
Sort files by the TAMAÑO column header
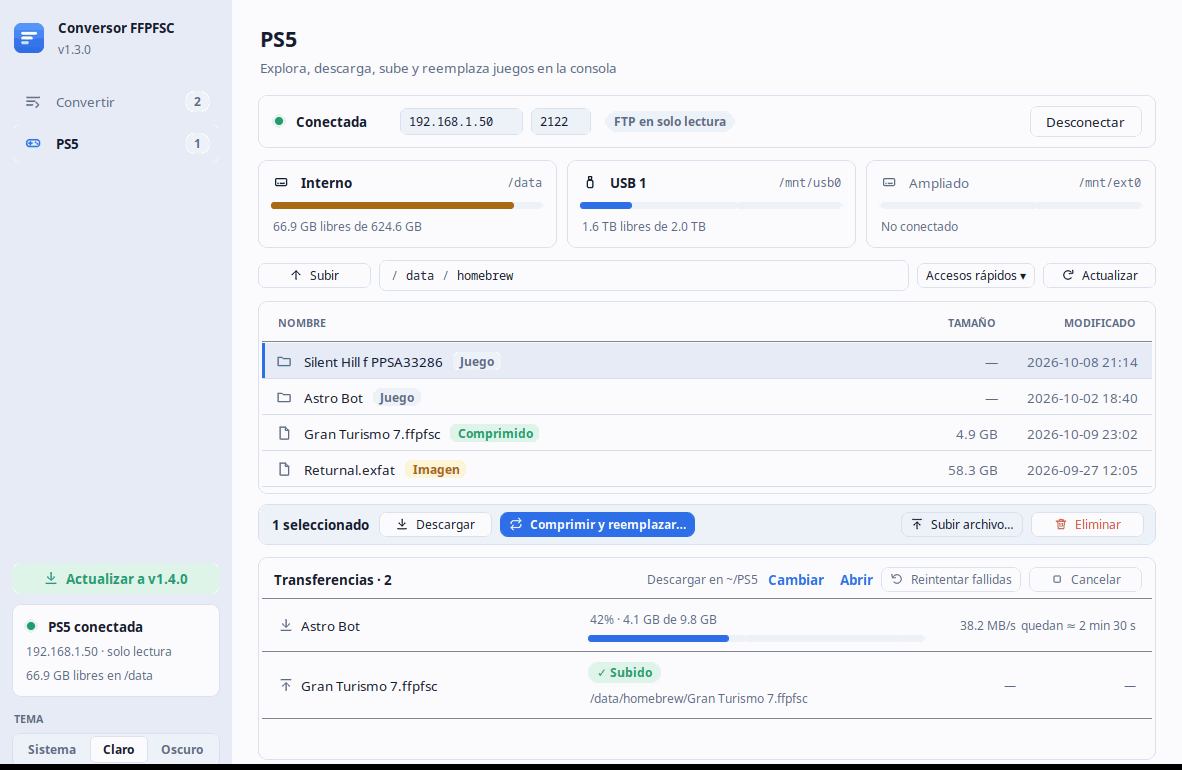coord(971,323)
